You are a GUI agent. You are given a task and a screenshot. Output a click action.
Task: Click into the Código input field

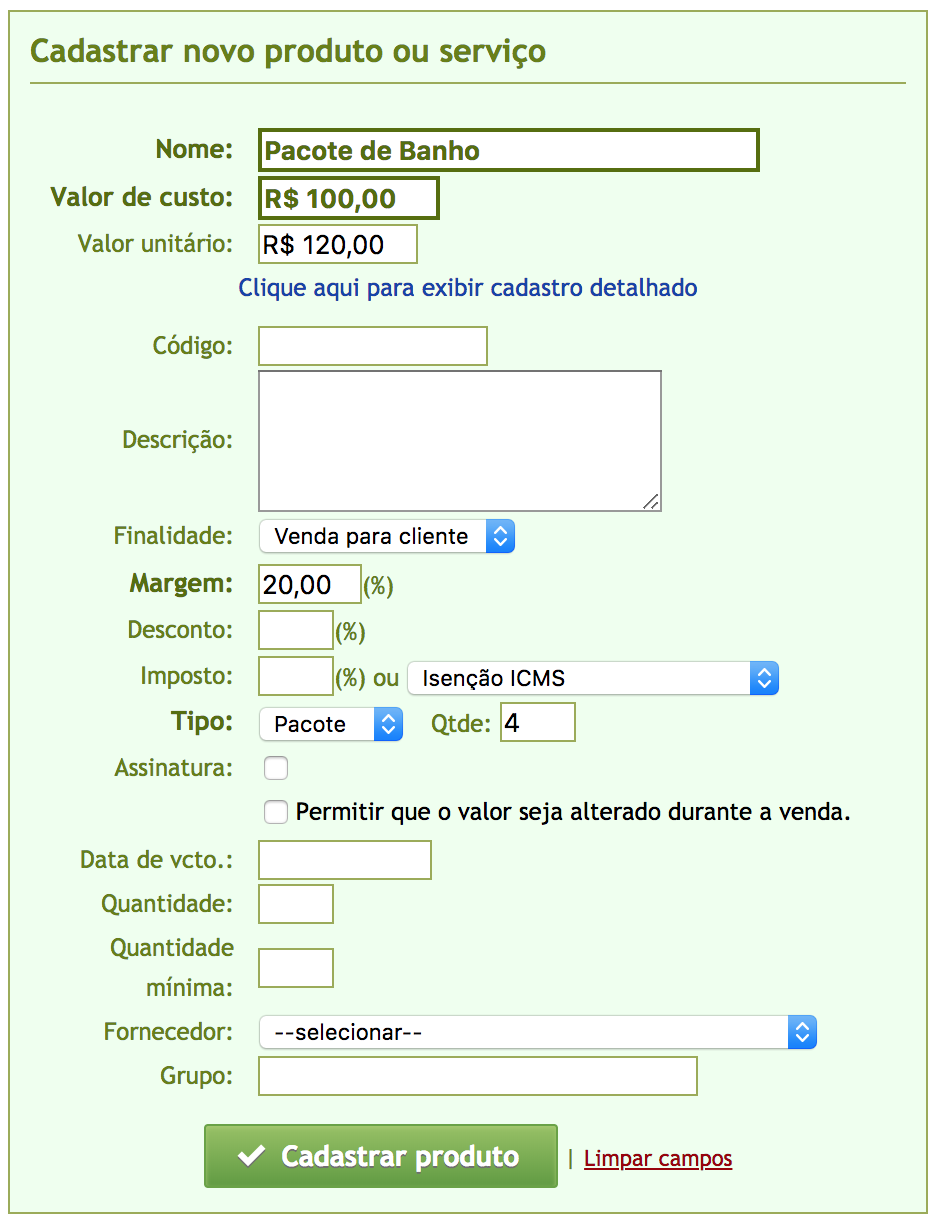[x=373, y=346]
